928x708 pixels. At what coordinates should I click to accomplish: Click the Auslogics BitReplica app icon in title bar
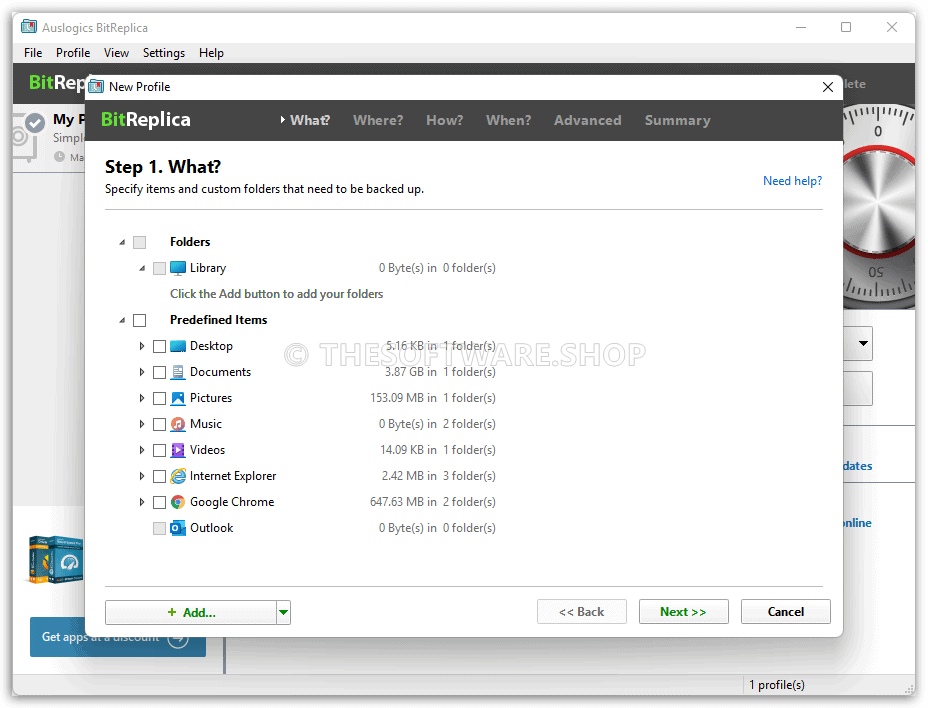(28, 27)
